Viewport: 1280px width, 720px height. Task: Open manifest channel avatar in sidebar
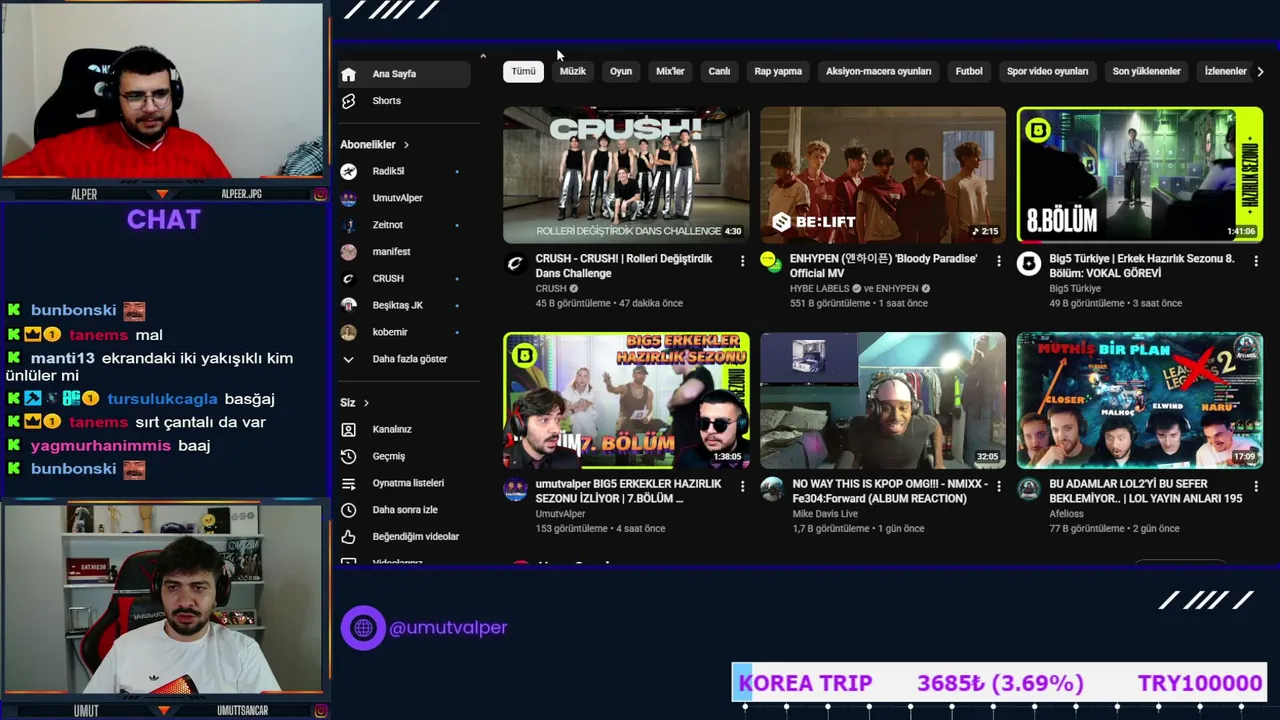coord(348,252)
